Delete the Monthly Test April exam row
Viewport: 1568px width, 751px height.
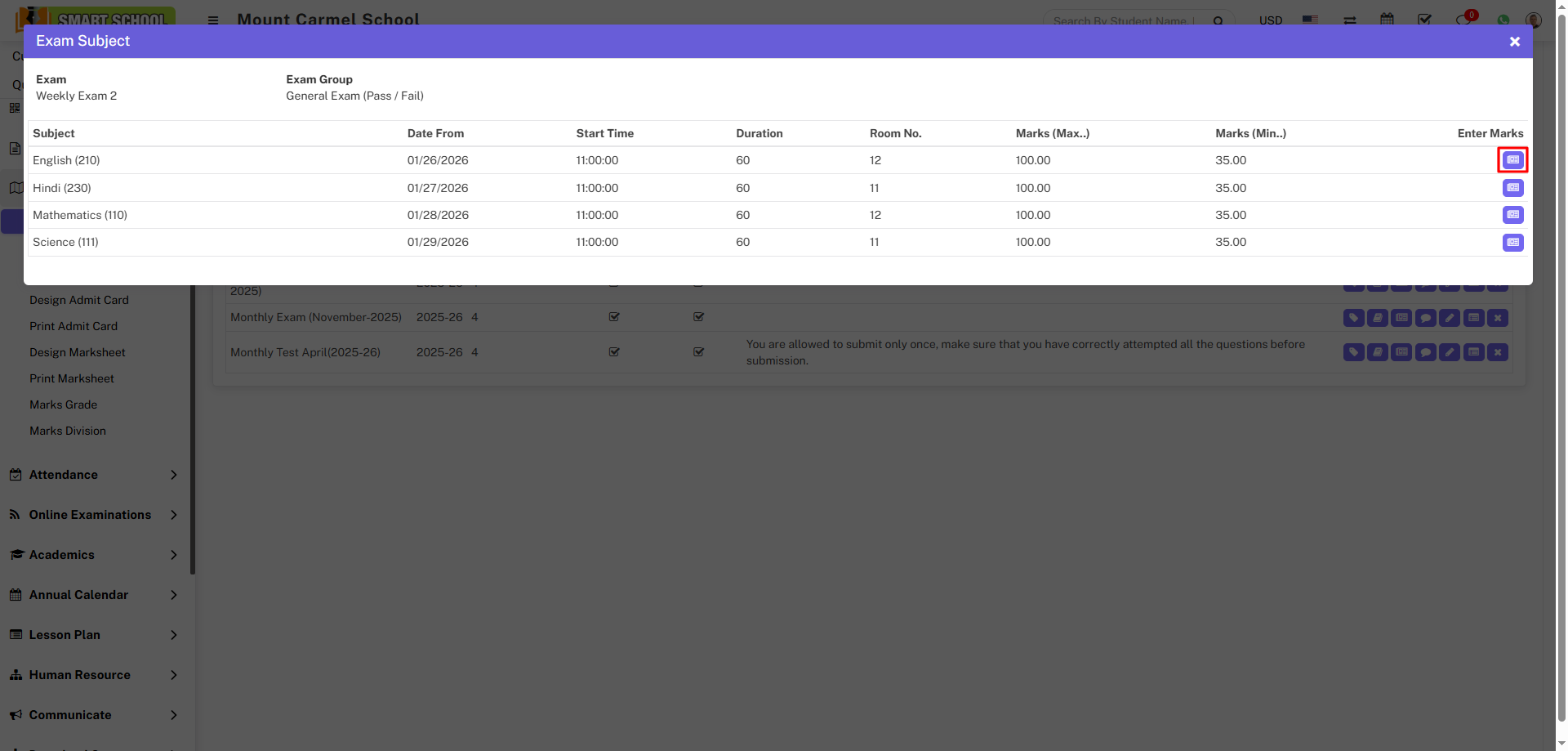coord(1497,352)
